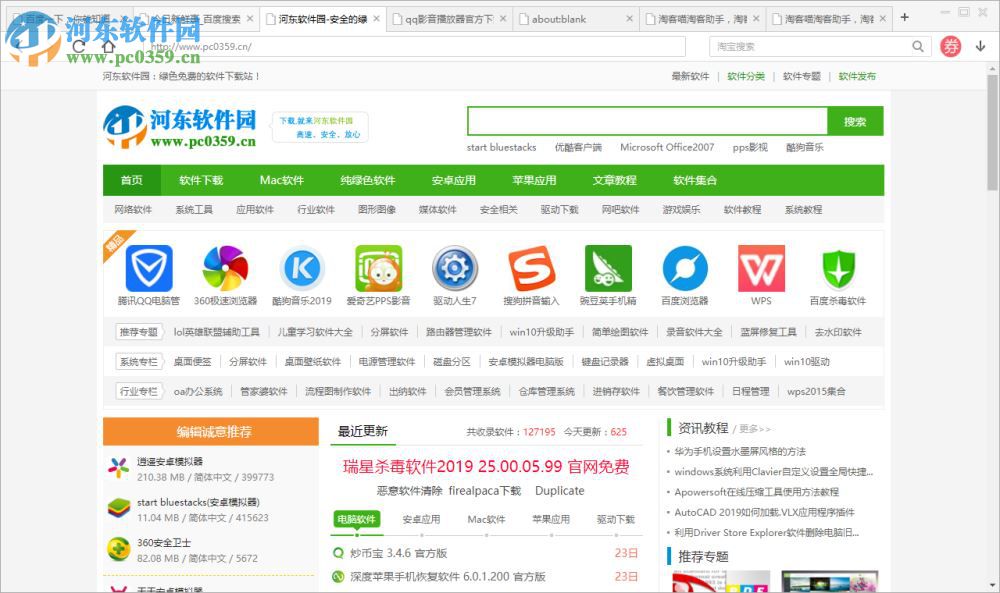Click inside the site search input field
This screenshot has width=1000, height=593.
(x=645, y=120)
